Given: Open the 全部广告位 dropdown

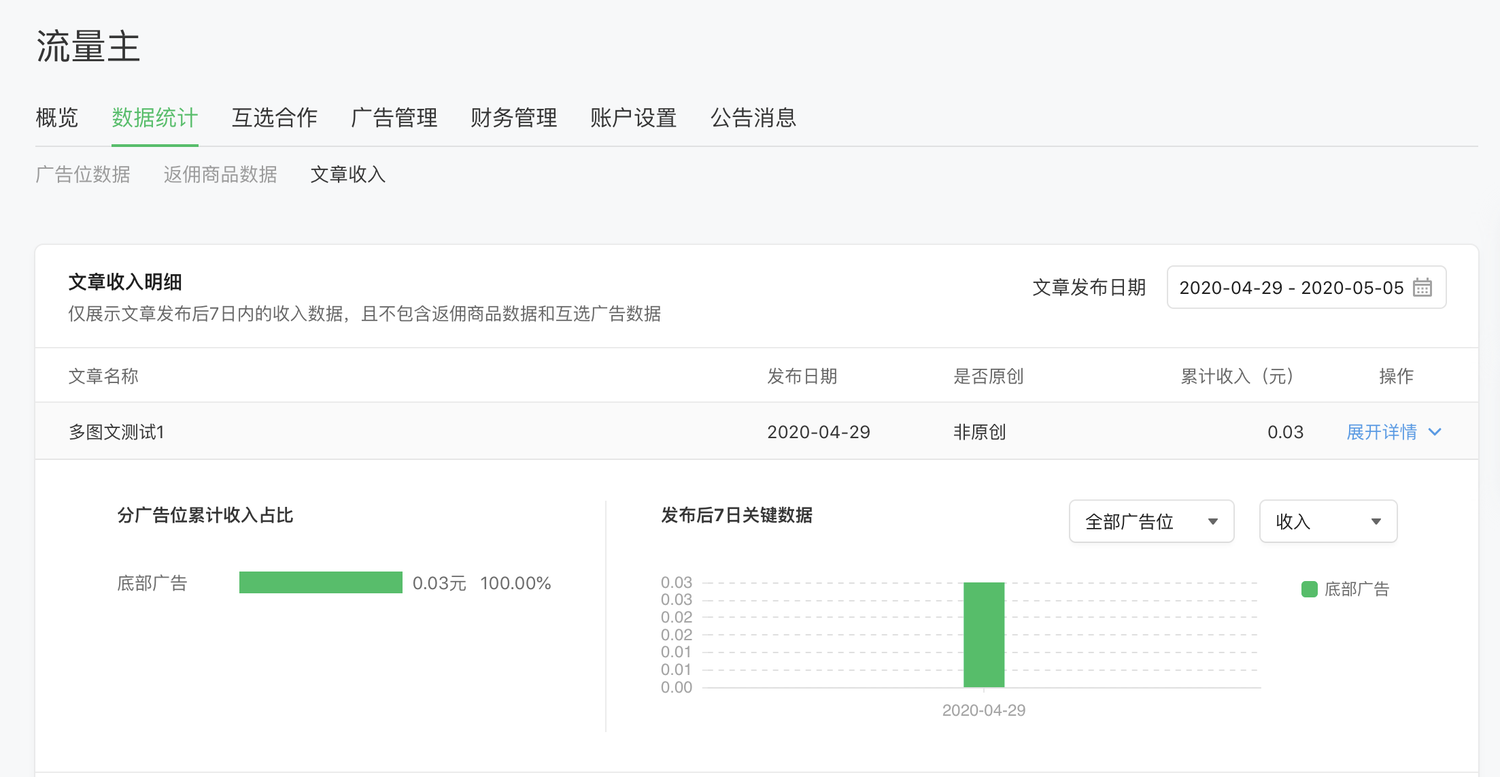Looking at the screenshot, I should pyautogui.click(x=1151, y=522).
